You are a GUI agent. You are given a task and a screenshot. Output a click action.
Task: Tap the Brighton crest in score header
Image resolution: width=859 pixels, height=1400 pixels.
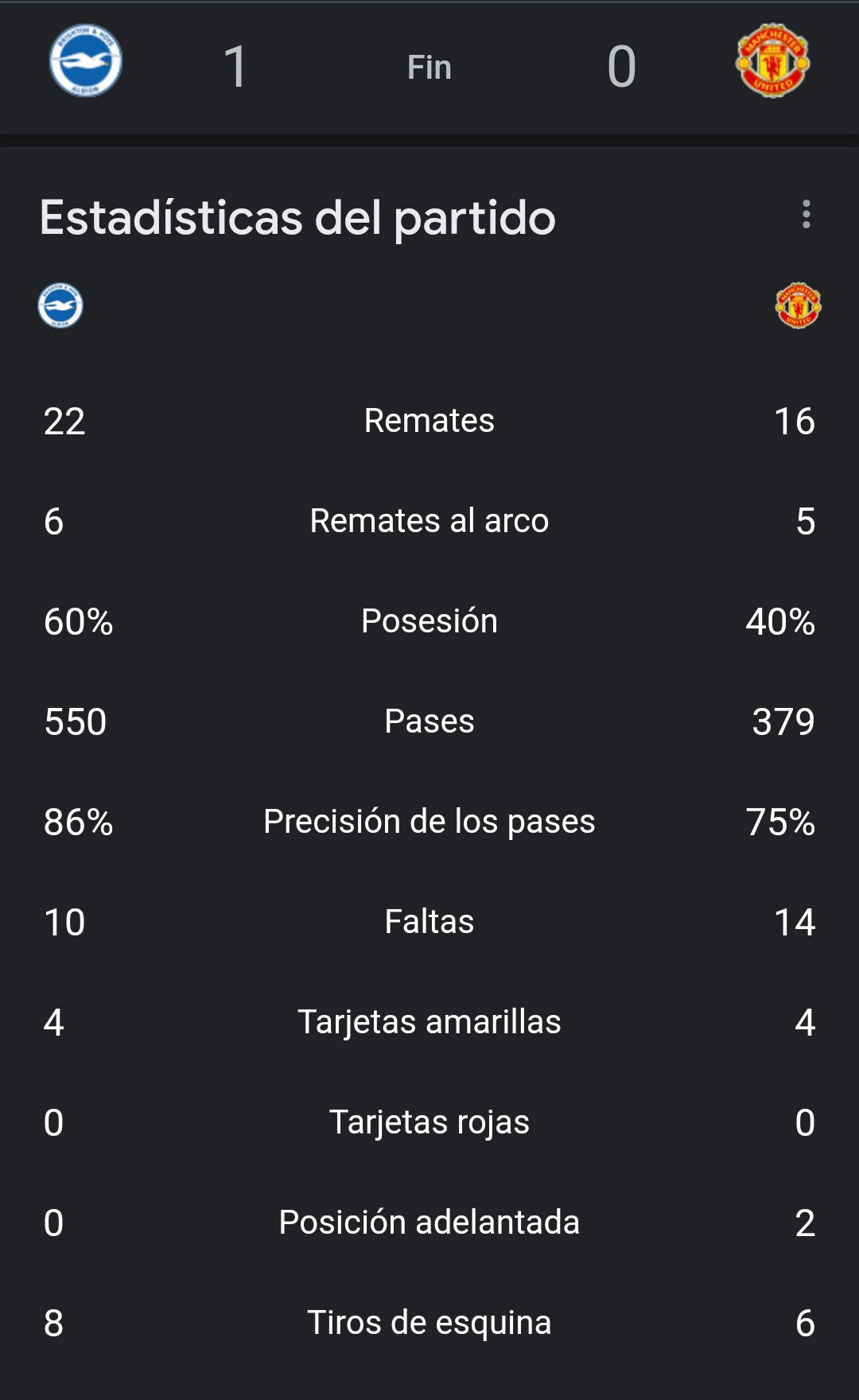coord(86,60)
